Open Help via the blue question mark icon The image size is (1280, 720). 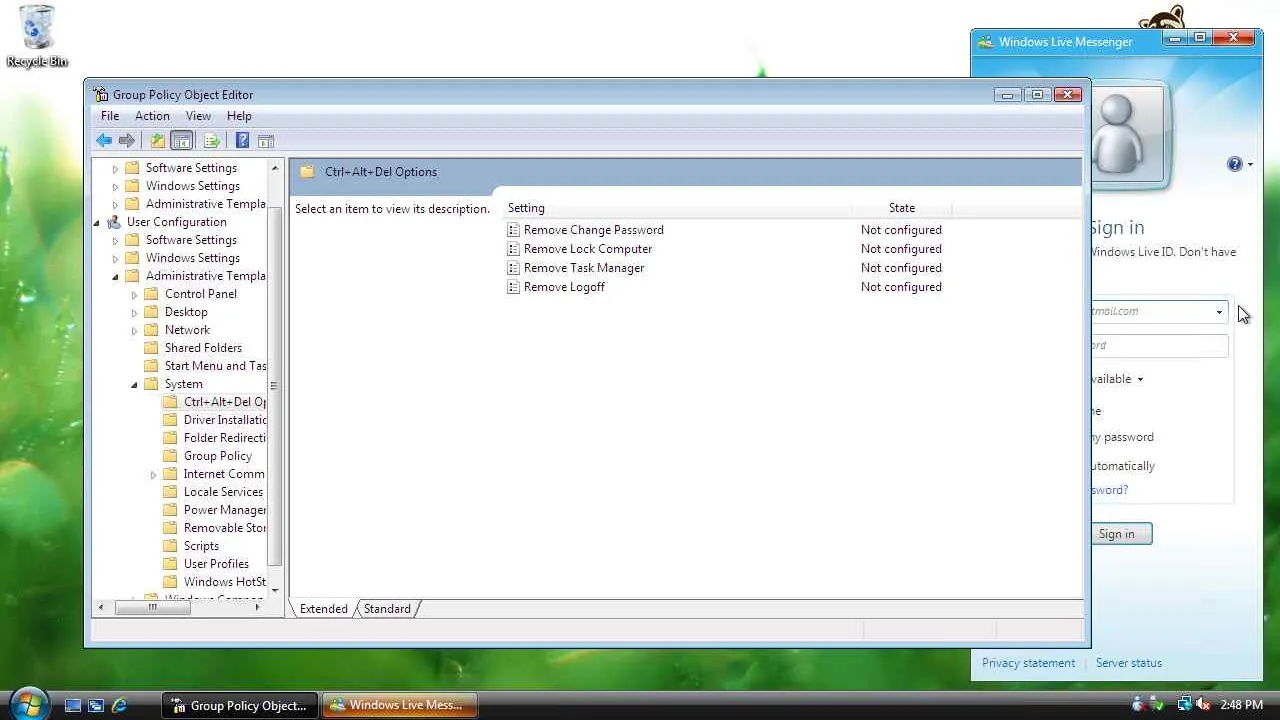click(x=242, y=141)
